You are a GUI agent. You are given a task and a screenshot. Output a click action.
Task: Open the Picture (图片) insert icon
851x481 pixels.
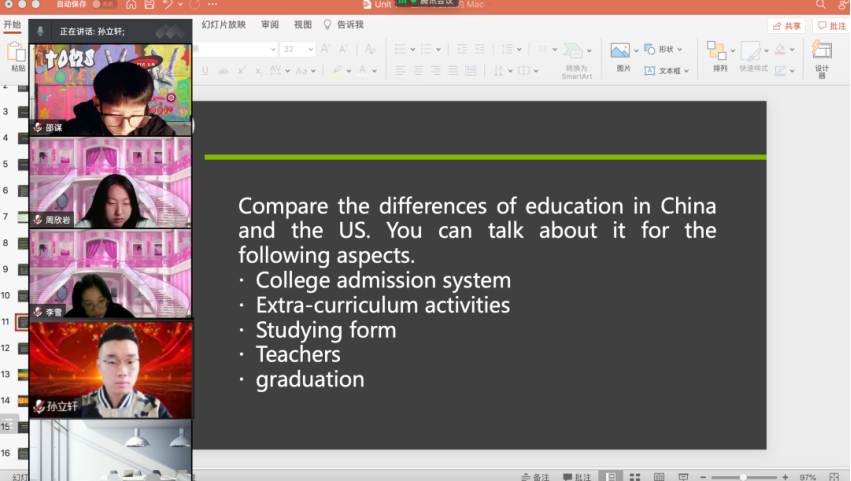(621, 51)
